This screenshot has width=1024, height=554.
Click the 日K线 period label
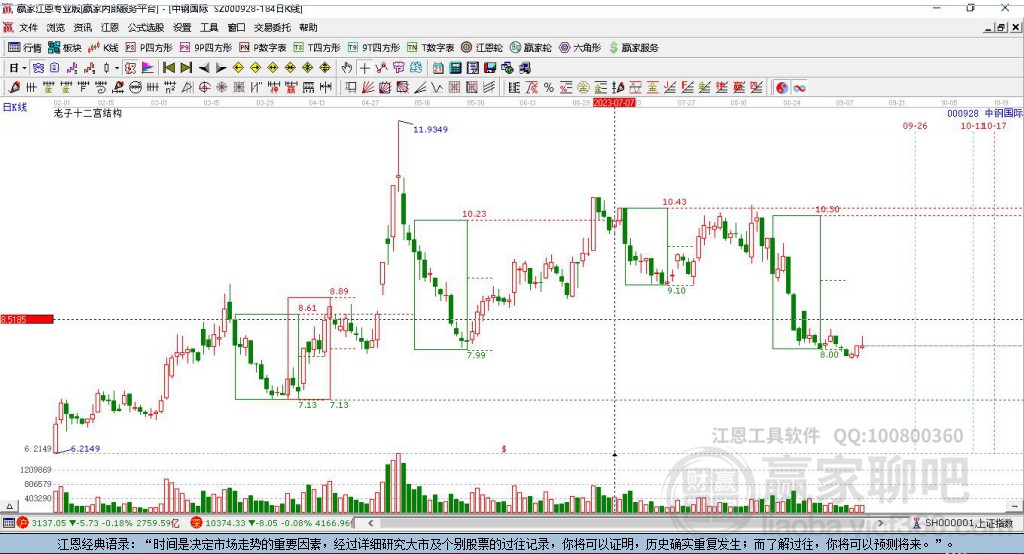click(x=14, y=107)
